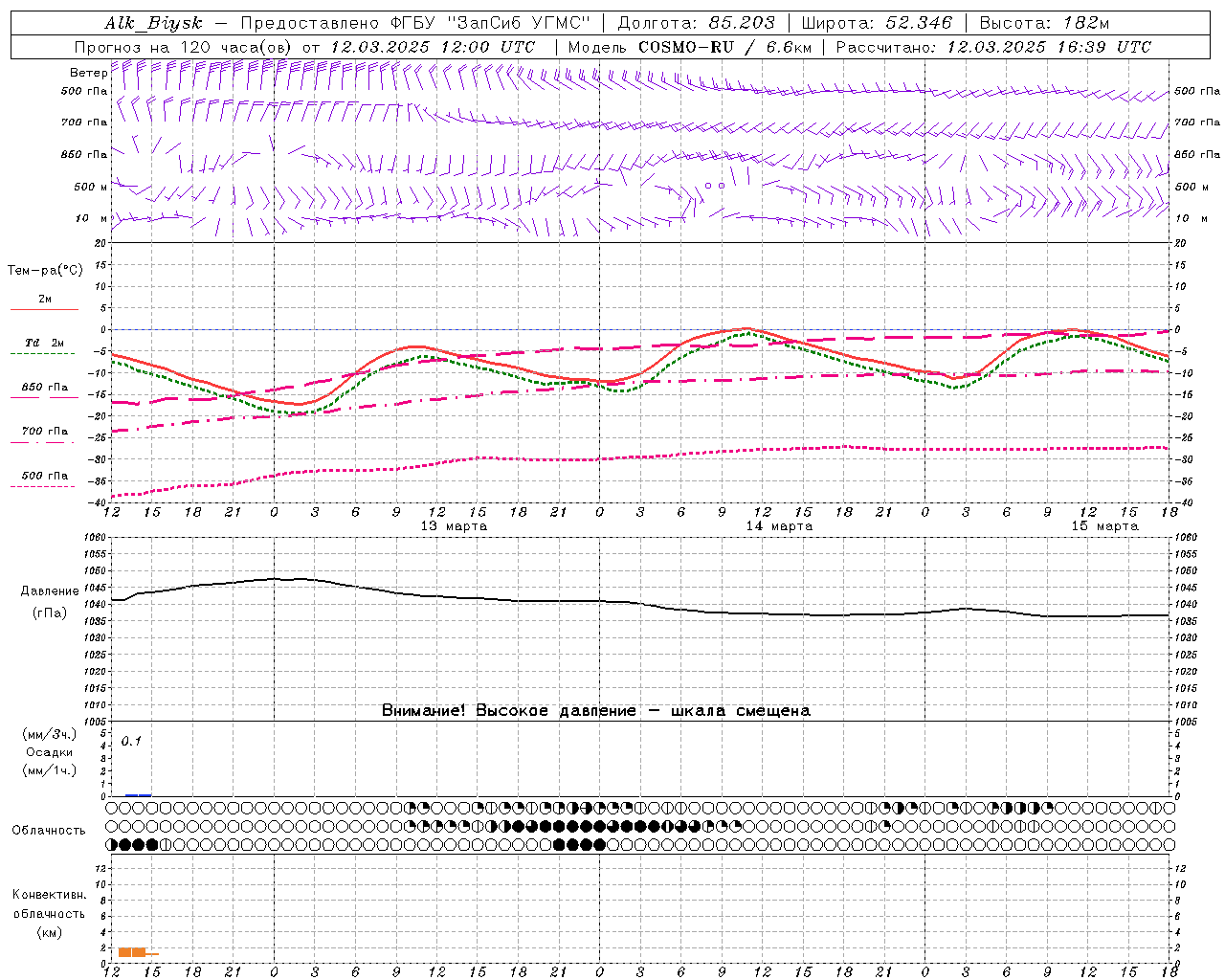Image resolution: width=1225 pixels, height=980 pixels.
Task: Click the 14 марта date label
Action: [779, 526]
